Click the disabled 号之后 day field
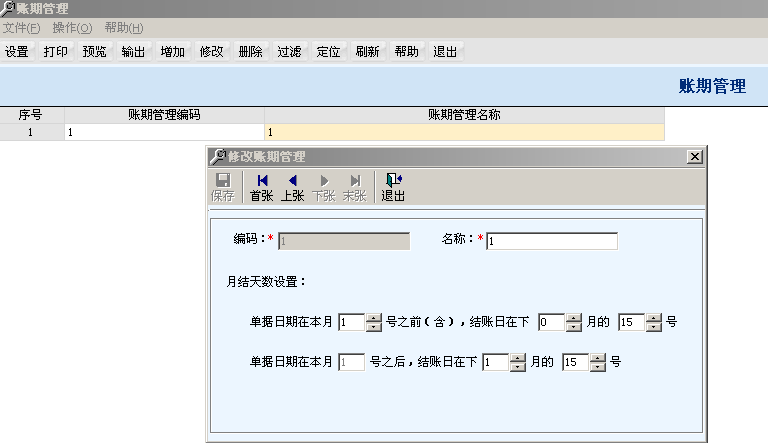 [352, 363]
